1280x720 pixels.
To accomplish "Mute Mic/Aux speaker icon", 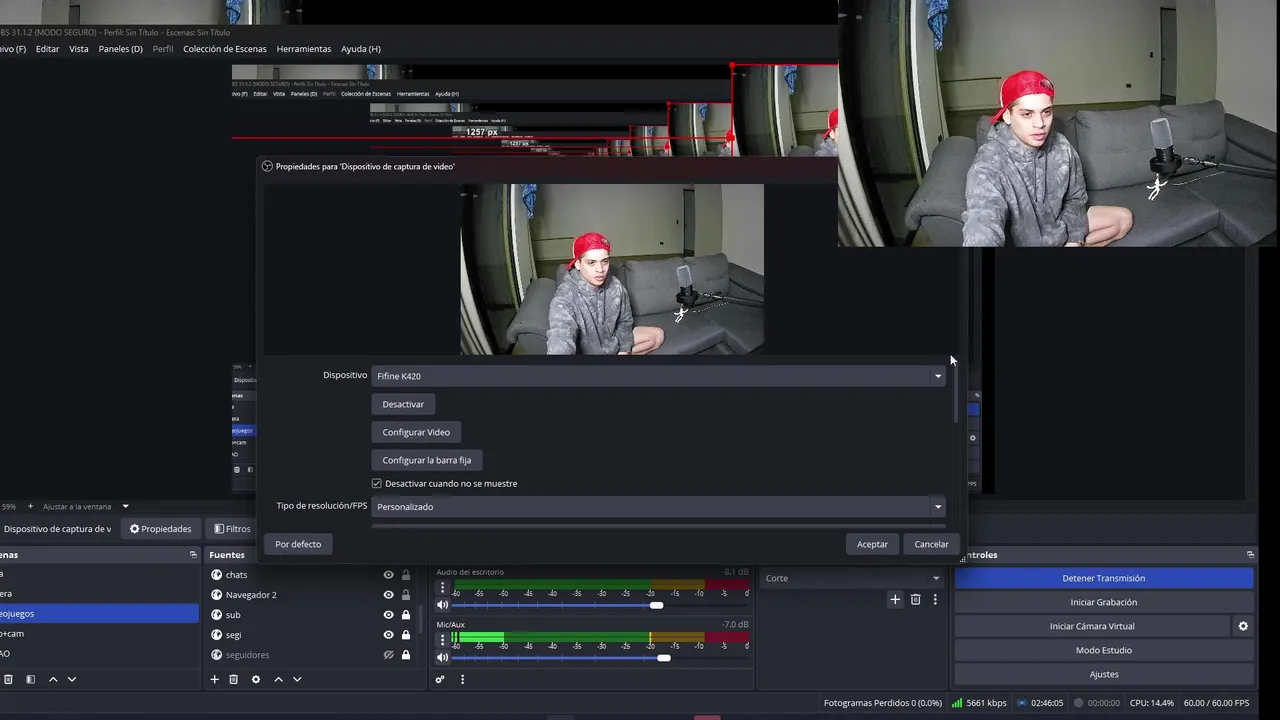I will coord(442,657).
